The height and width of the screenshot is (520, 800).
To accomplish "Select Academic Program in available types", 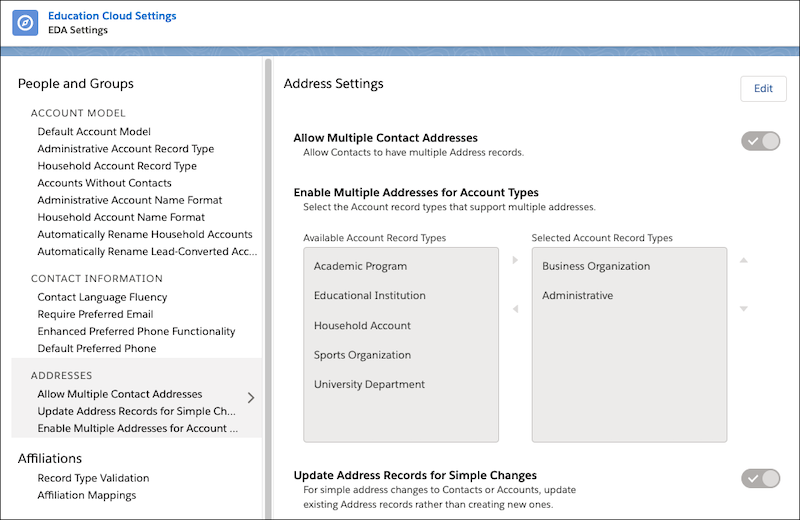I will (x=360, y=266).
